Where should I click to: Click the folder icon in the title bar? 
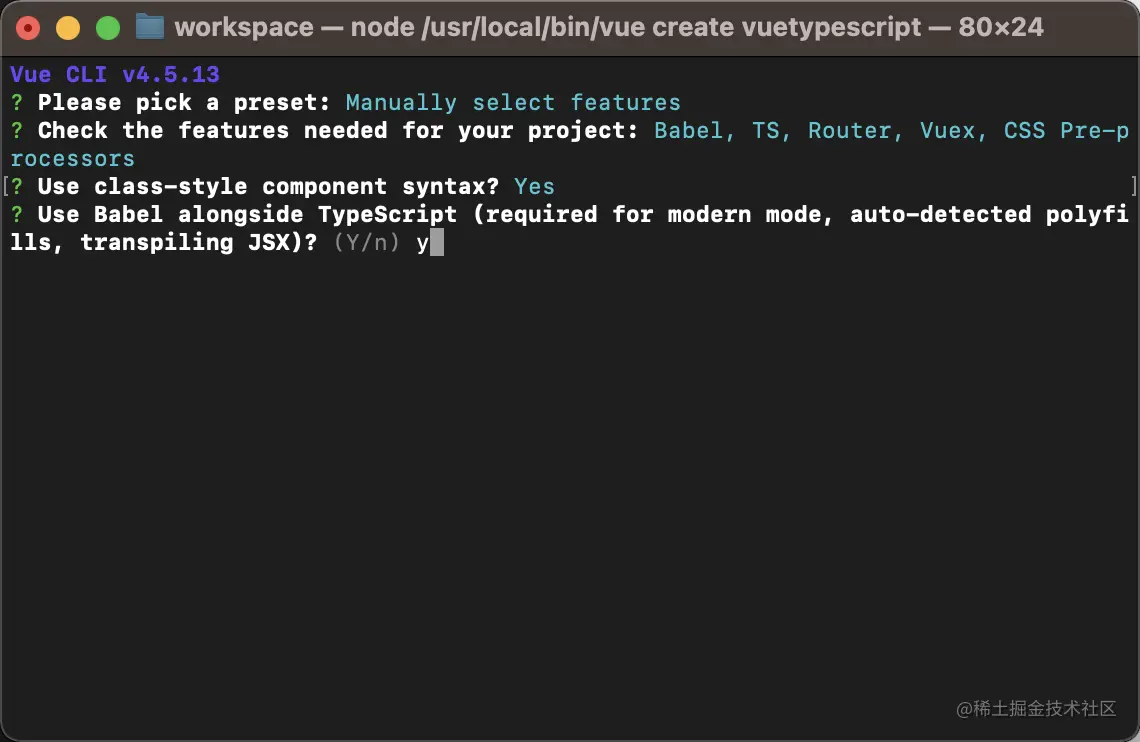pyautogui.click(x=150, y=28)
